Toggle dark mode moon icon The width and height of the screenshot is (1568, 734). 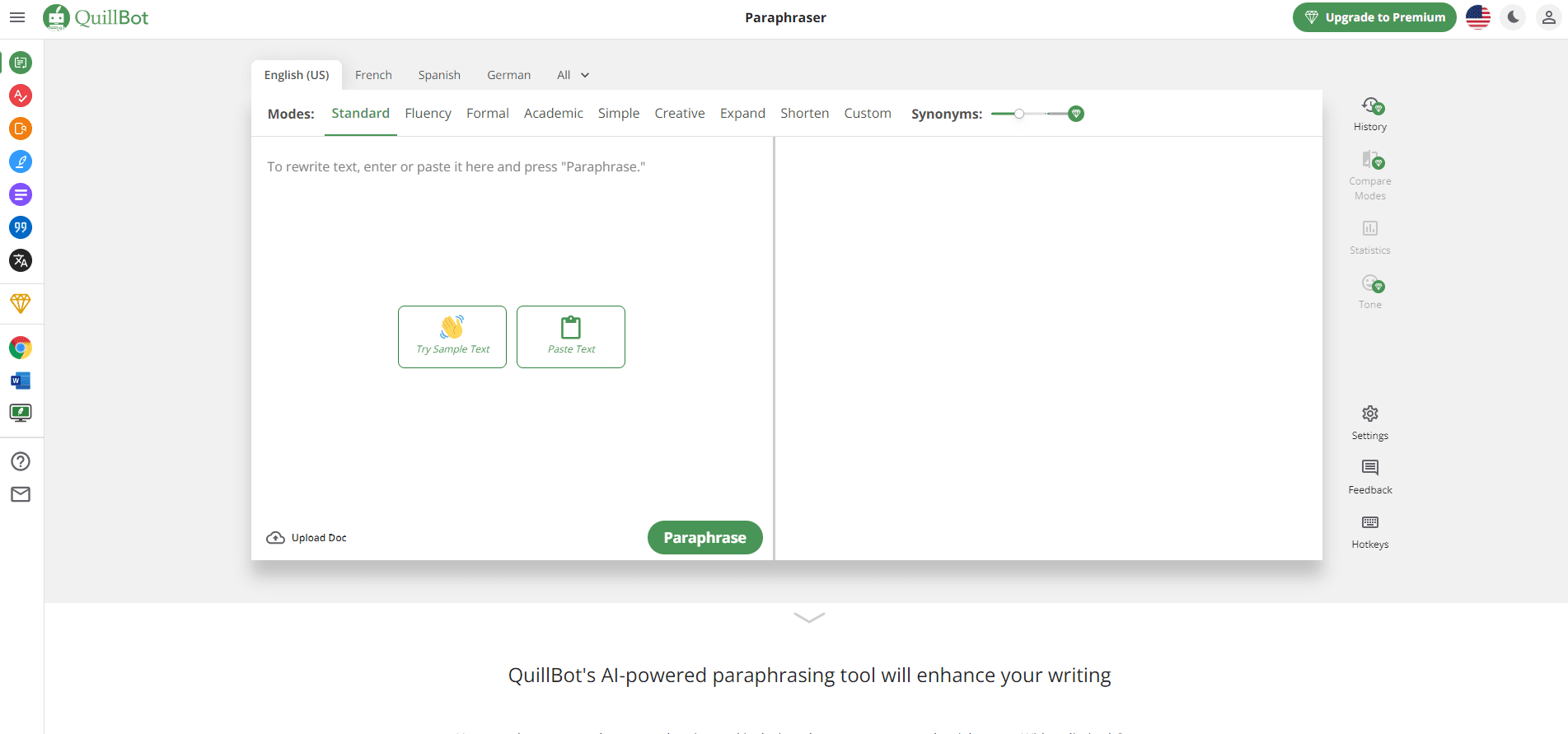coord(1514,17)
